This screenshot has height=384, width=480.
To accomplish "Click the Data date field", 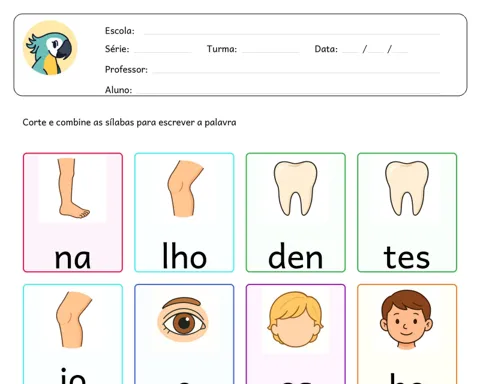I will (x=375, y=50).
